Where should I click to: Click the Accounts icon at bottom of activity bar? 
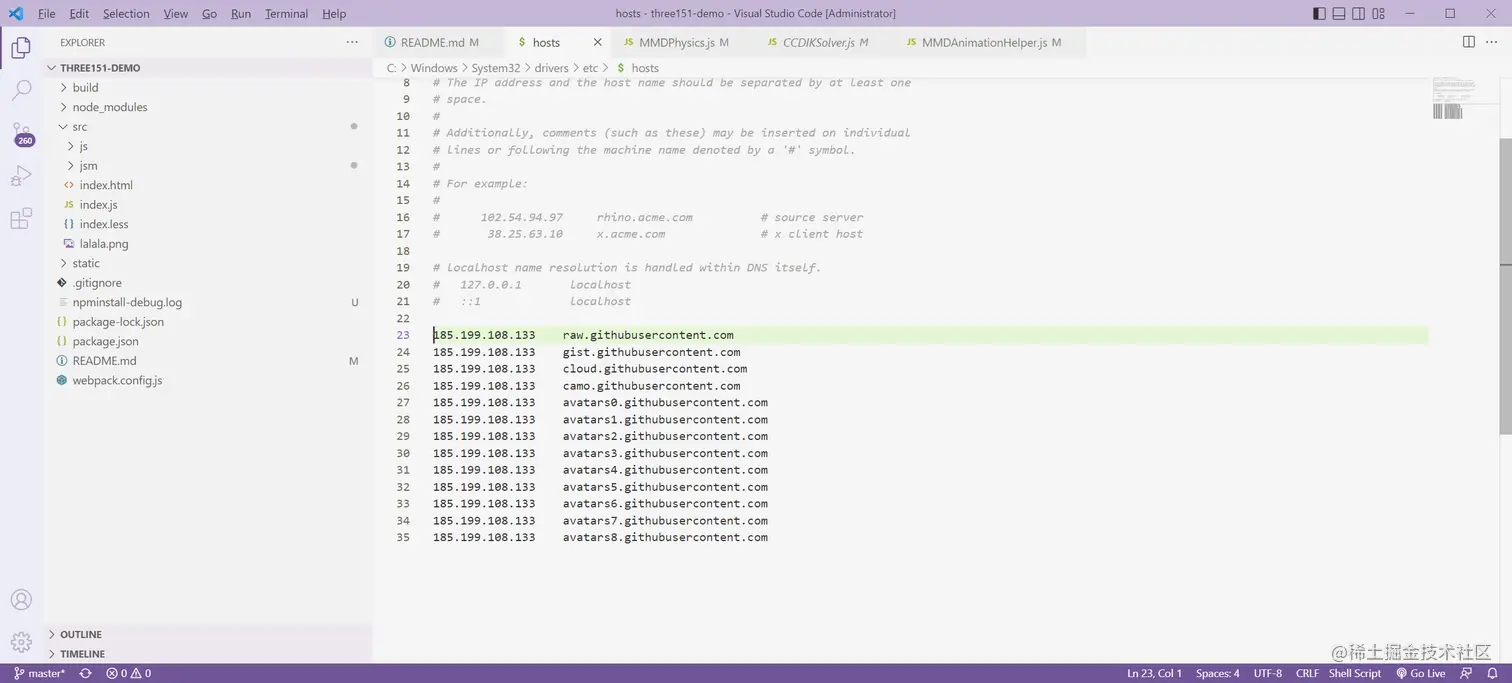pos(22,599)
